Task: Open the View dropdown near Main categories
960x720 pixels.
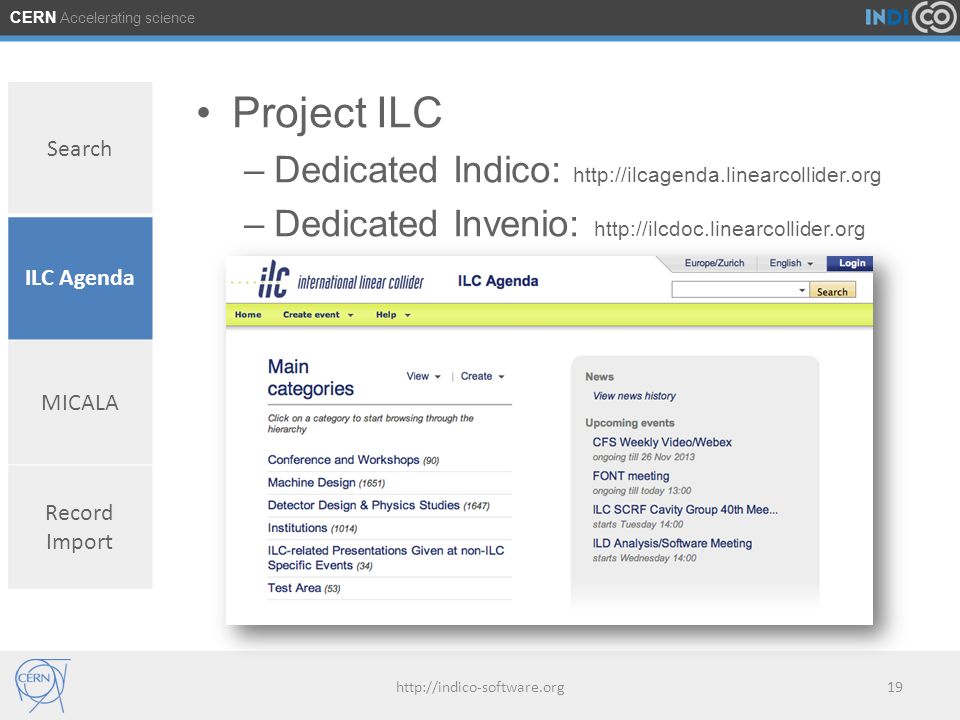Action: [423, 376]
